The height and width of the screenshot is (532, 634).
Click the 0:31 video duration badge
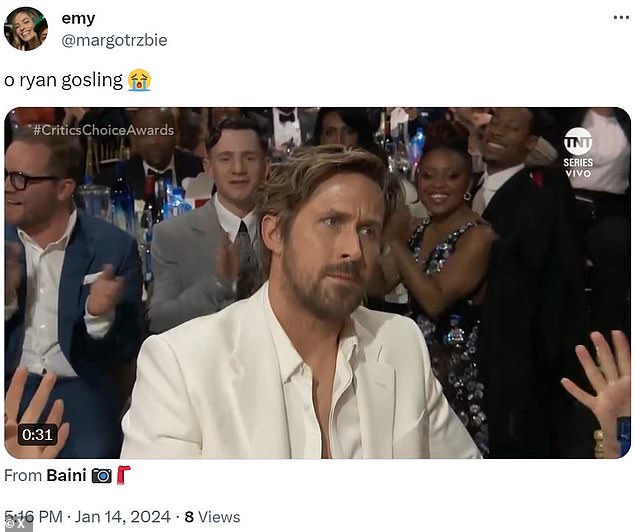[37, 435]
